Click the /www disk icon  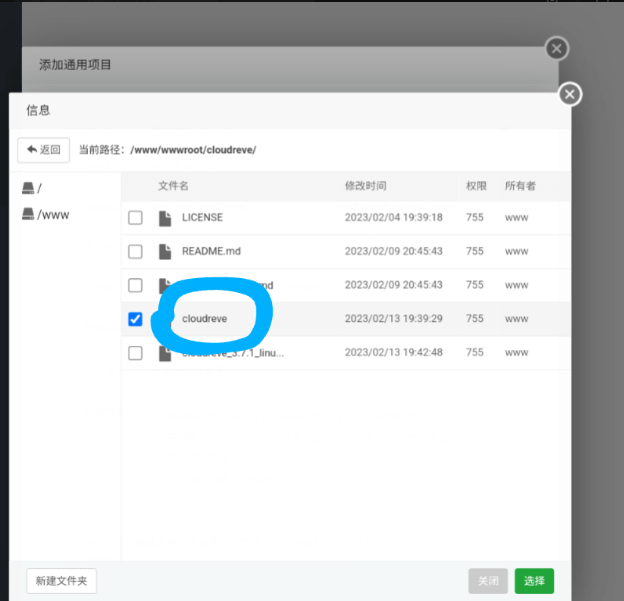pos(28,214)
